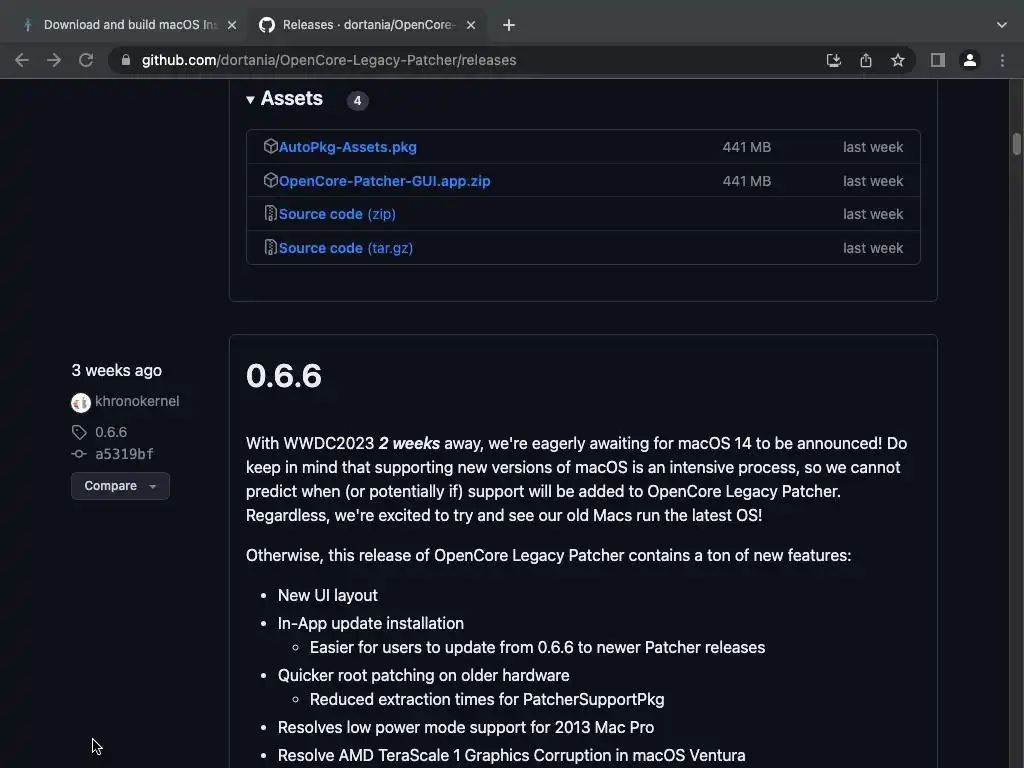Click the page vertical scrollbar
This screenshot has width=1024, height=768.
coord(1017,145)
